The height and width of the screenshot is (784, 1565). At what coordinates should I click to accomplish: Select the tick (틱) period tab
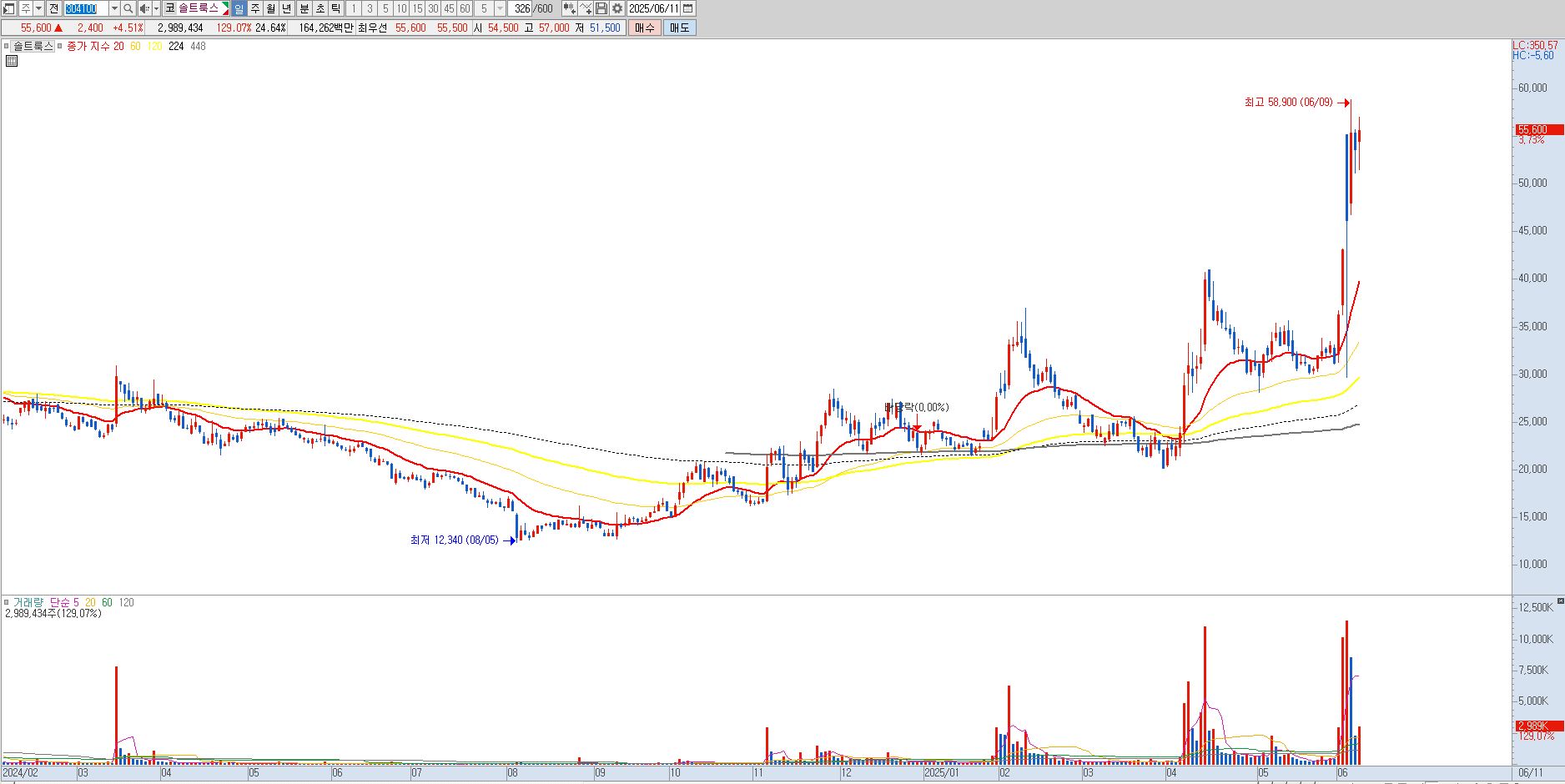[x=336, y=8]
